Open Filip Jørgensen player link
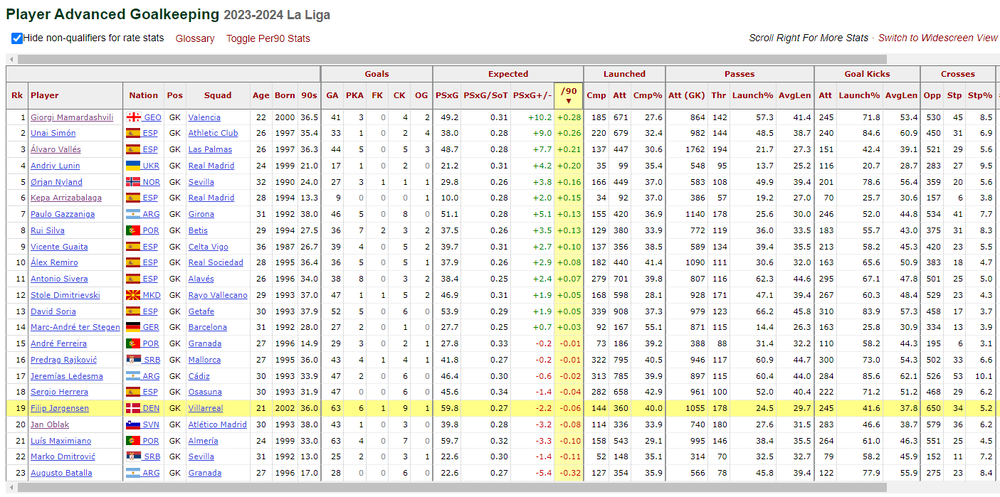 (x=60, y=408)
